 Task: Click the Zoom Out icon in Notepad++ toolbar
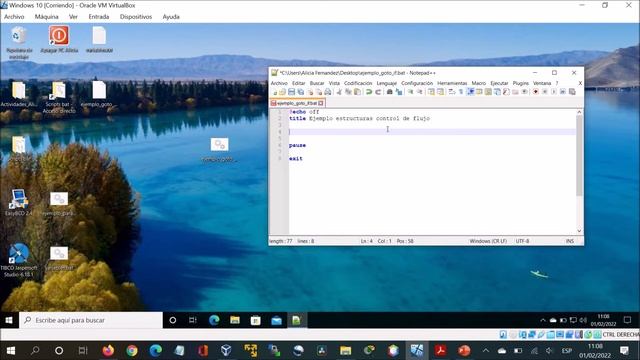[x=420, y=92]
